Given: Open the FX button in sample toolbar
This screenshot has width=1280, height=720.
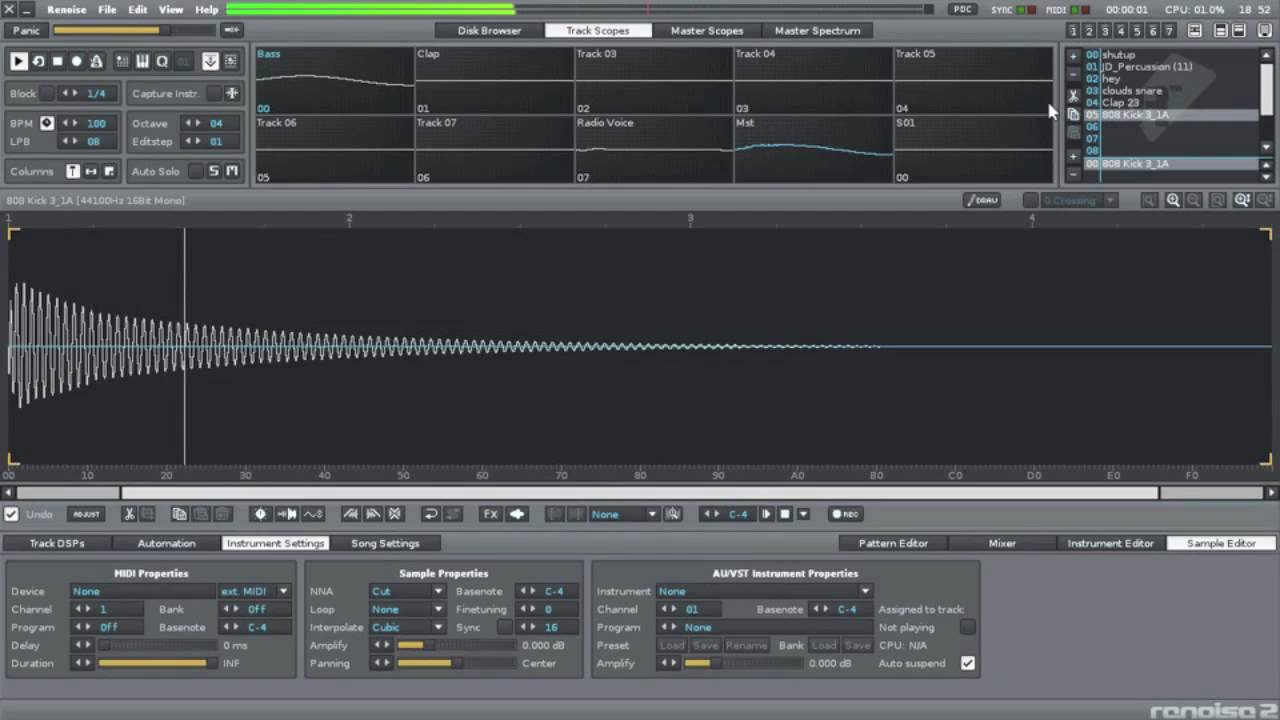Looking at the screenshot, I should click(490, 514).
